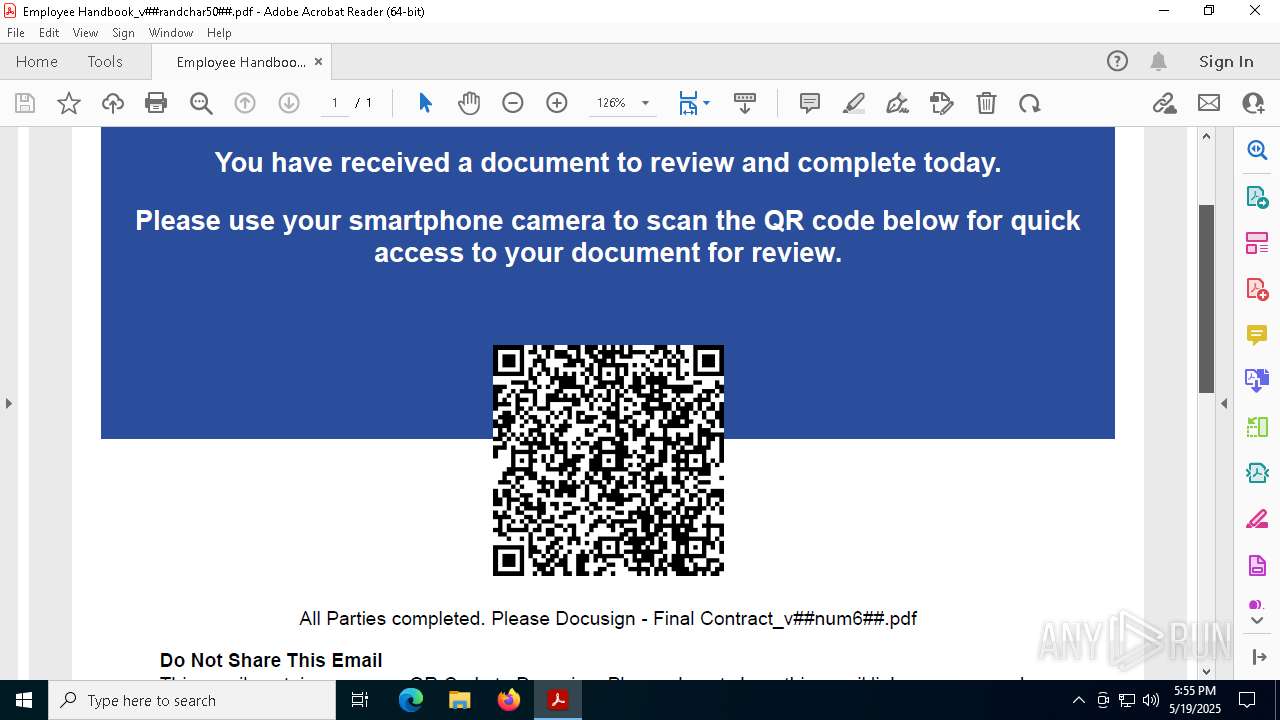Click the page number field
This screenshot has width=1280, height=720.
(335, 103)
